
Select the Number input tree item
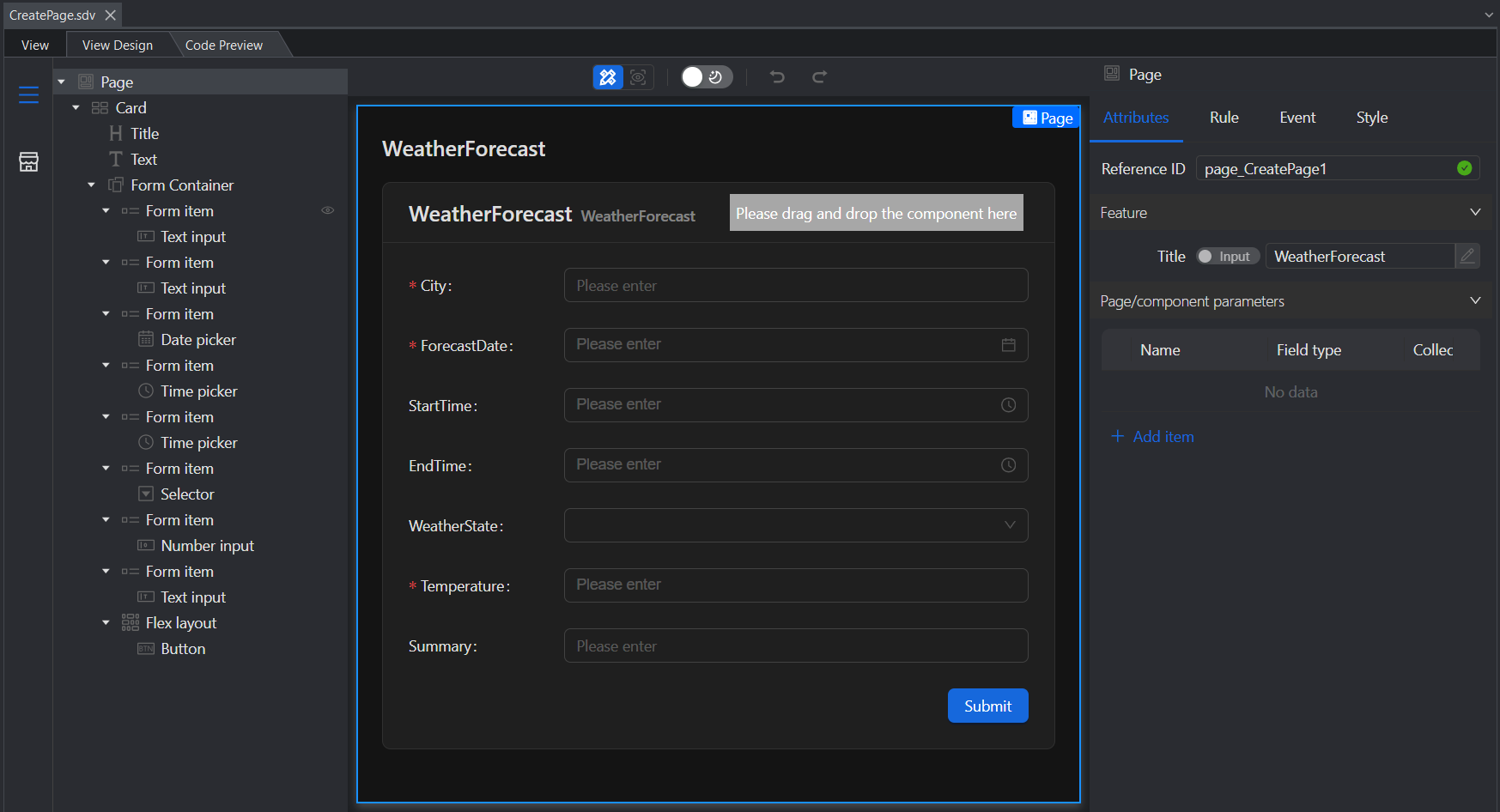pyautogui.click(x=207, y=546)
